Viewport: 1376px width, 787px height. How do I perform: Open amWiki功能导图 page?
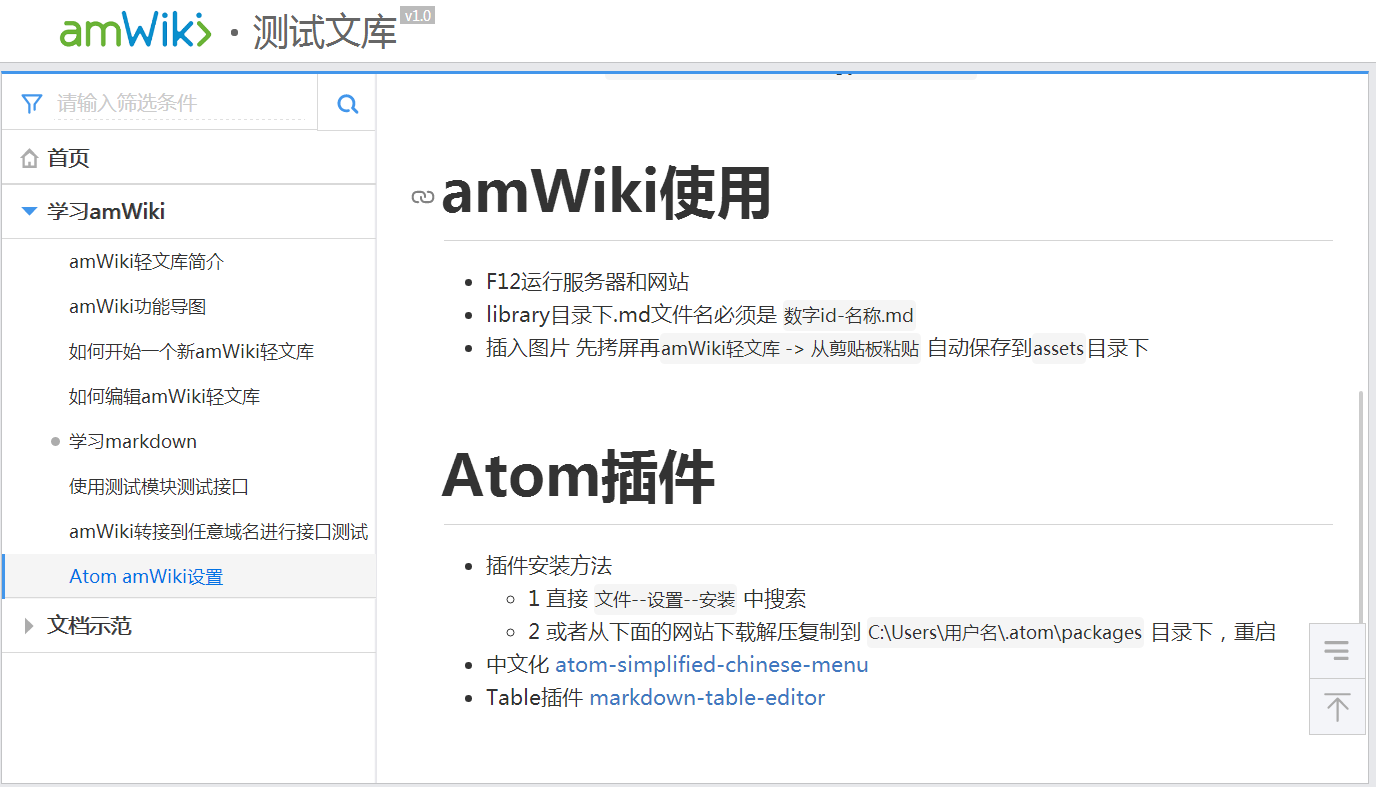[137, 307]
